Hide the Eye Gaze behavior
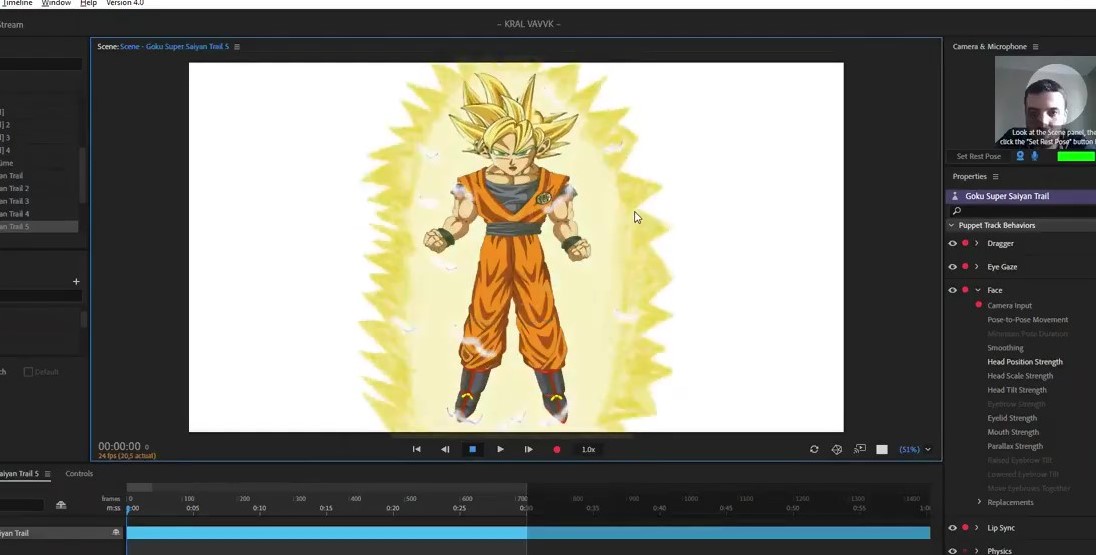This screenshot has height=555, width=1096. 952,266
